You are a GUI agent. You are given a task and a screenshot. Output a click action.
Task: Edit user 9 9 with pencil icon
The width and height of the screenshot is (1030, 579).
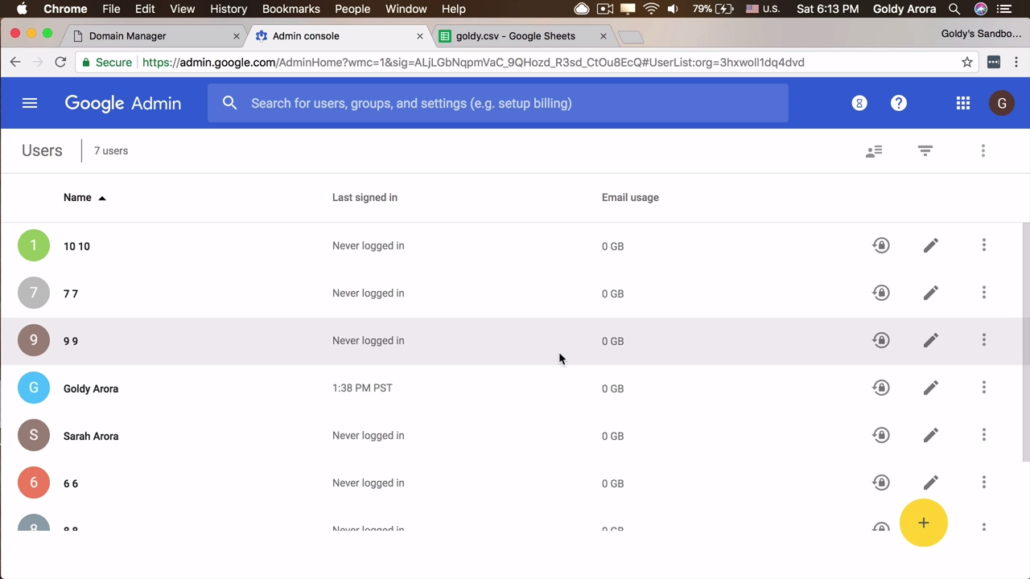point(930,340)
